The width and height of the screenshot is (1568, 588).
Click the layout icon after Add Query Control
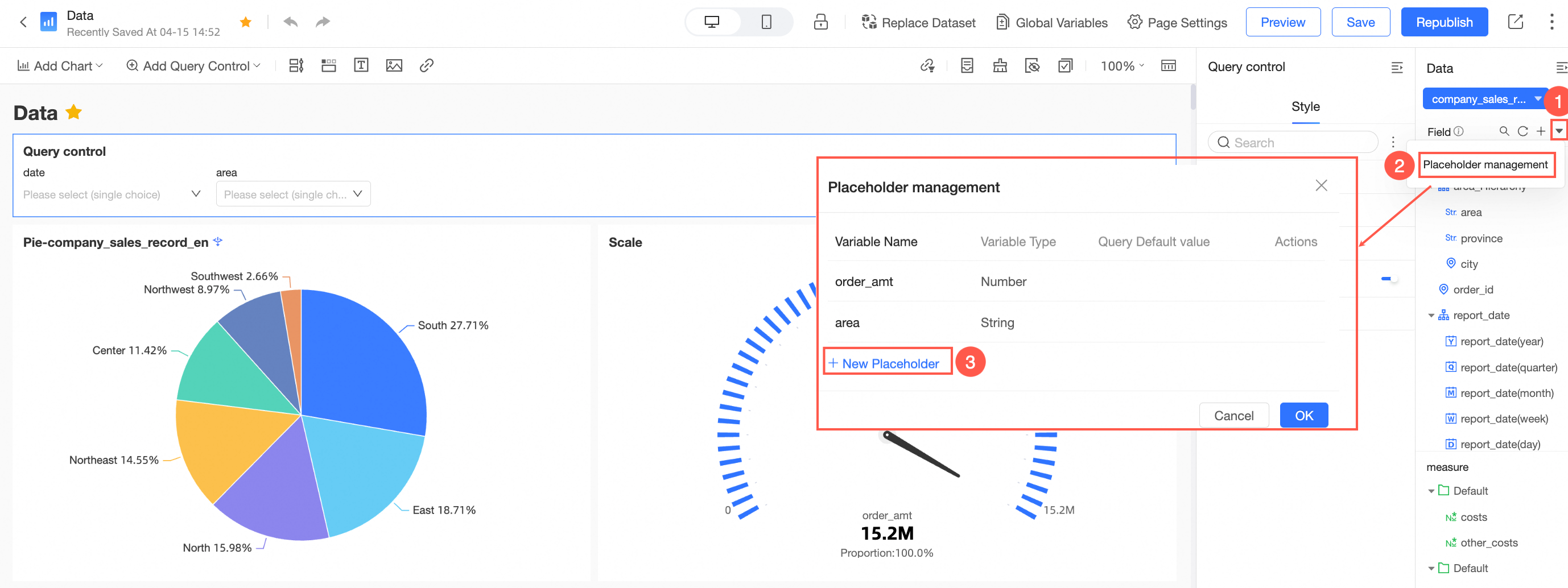click(296, 66)
